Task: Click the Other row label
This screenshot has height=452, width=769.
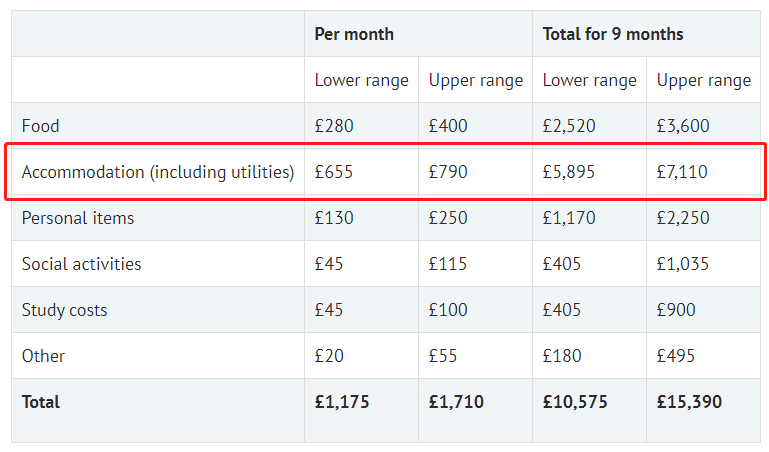Action: 43,356
